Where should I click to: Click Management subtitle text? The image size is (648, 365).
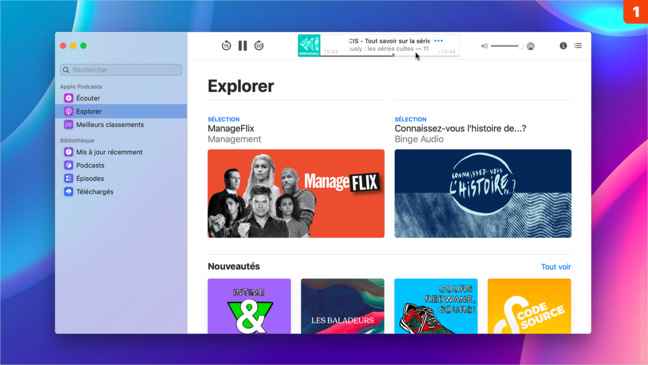point(234,139)
